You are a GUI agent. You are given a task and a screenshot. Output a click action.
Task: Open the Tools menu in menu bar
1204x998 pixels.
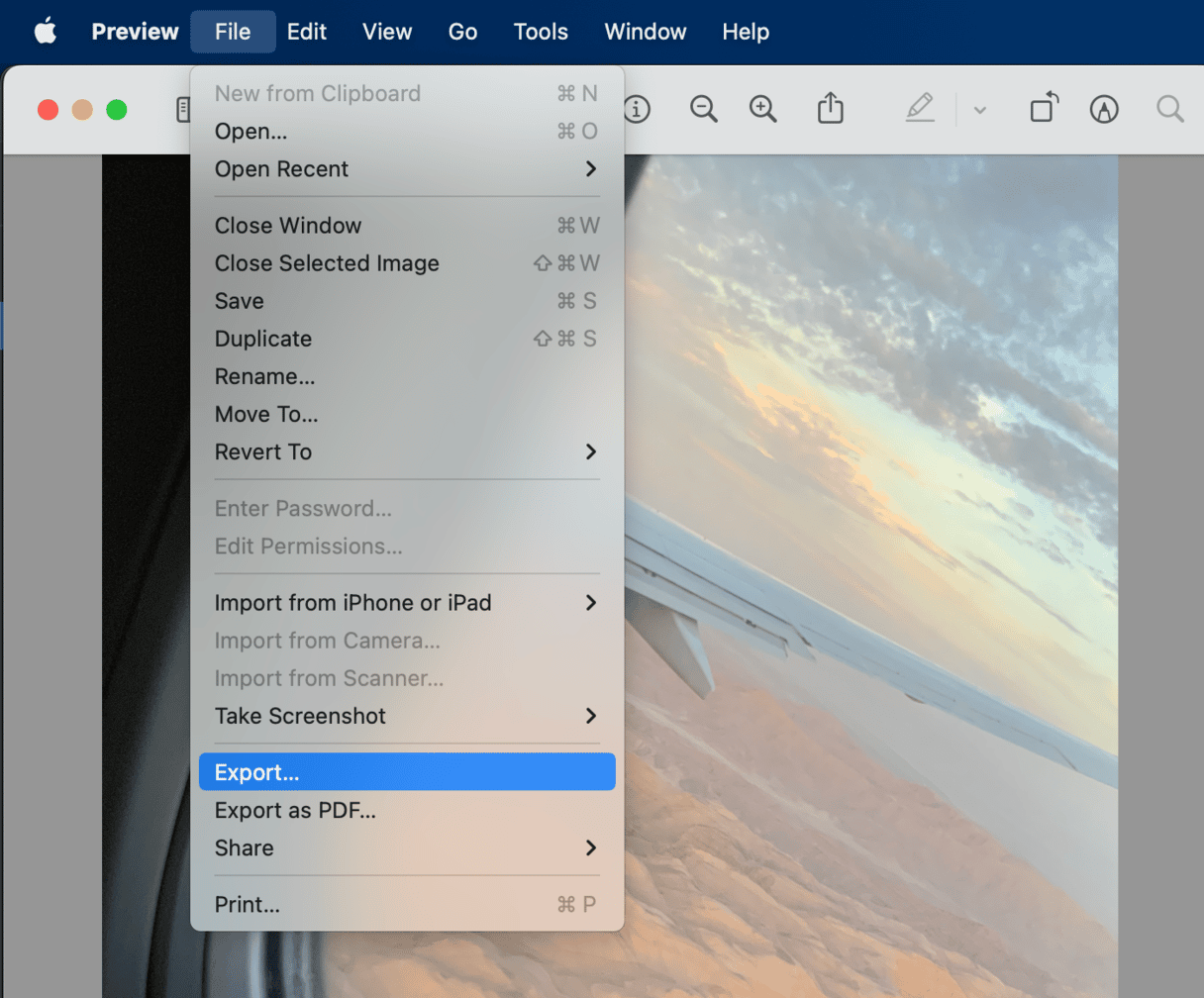coord(541,32)
